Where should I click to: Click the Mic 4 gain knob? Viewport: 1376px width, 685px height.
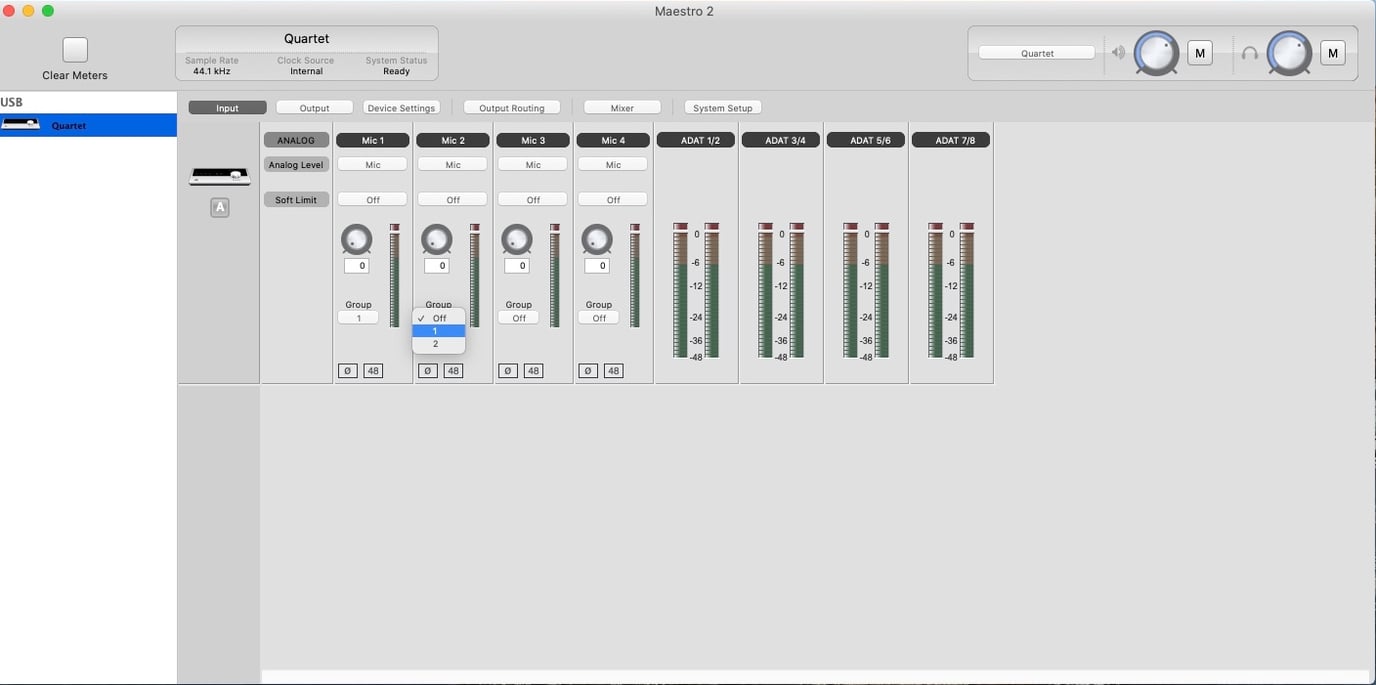coord(597,239)
